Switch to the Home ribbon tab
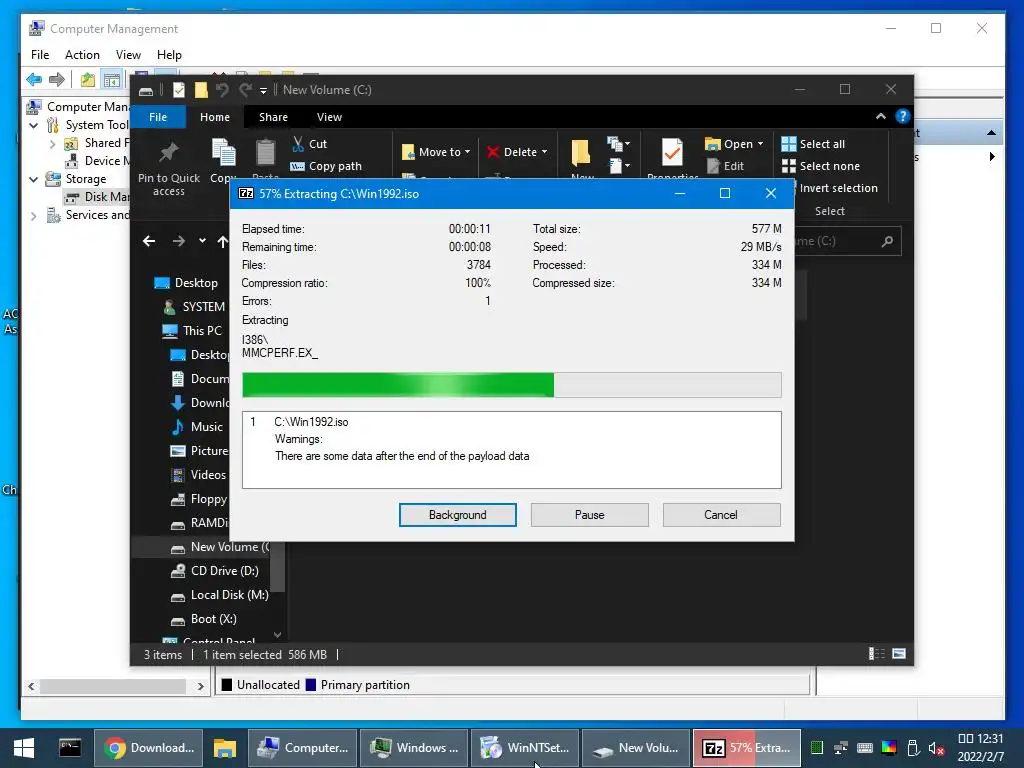The width and height of the screenshot is (1024, 768). 215,117
